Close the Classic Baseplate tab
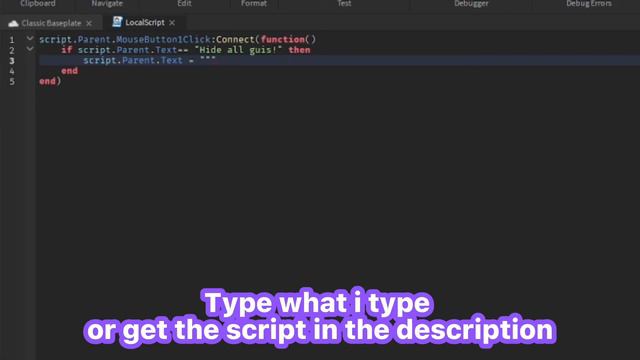640x360 pixels. click(x=89, y=23)
